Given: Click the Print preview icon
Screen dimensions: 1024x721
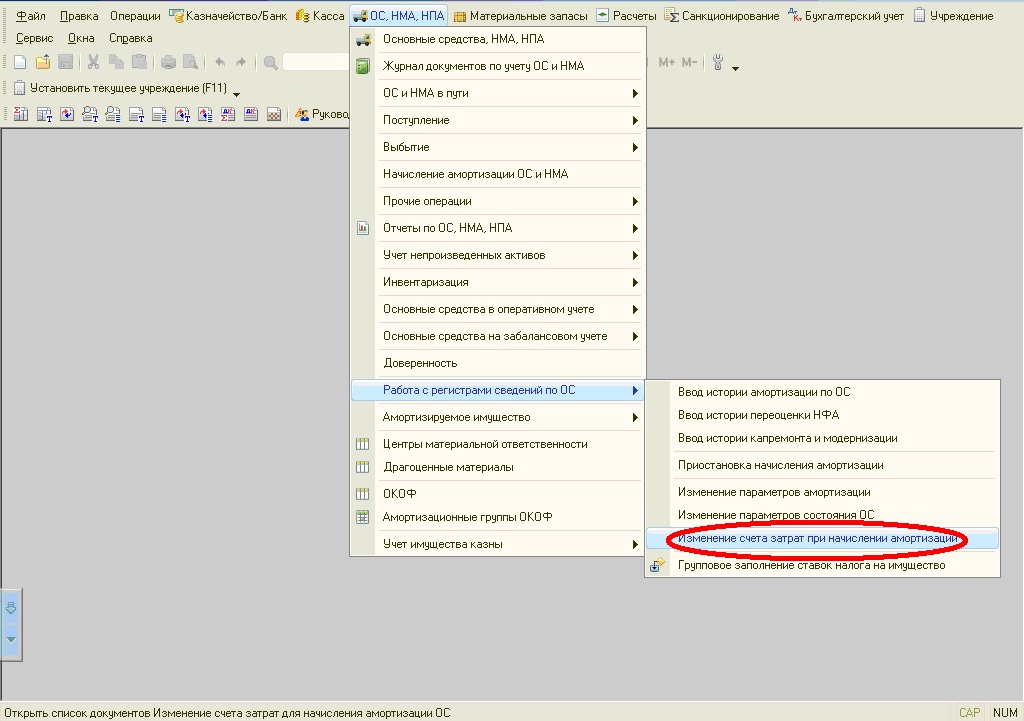Looking at the screenshot, I should click(191, 63).
